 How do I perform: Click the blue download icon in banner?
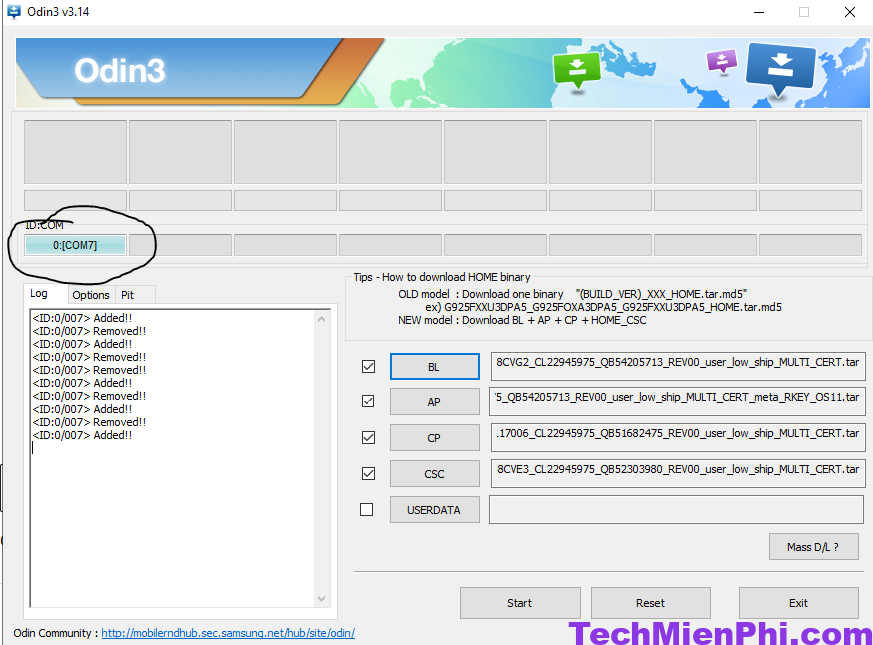click(x=780, y=67)
